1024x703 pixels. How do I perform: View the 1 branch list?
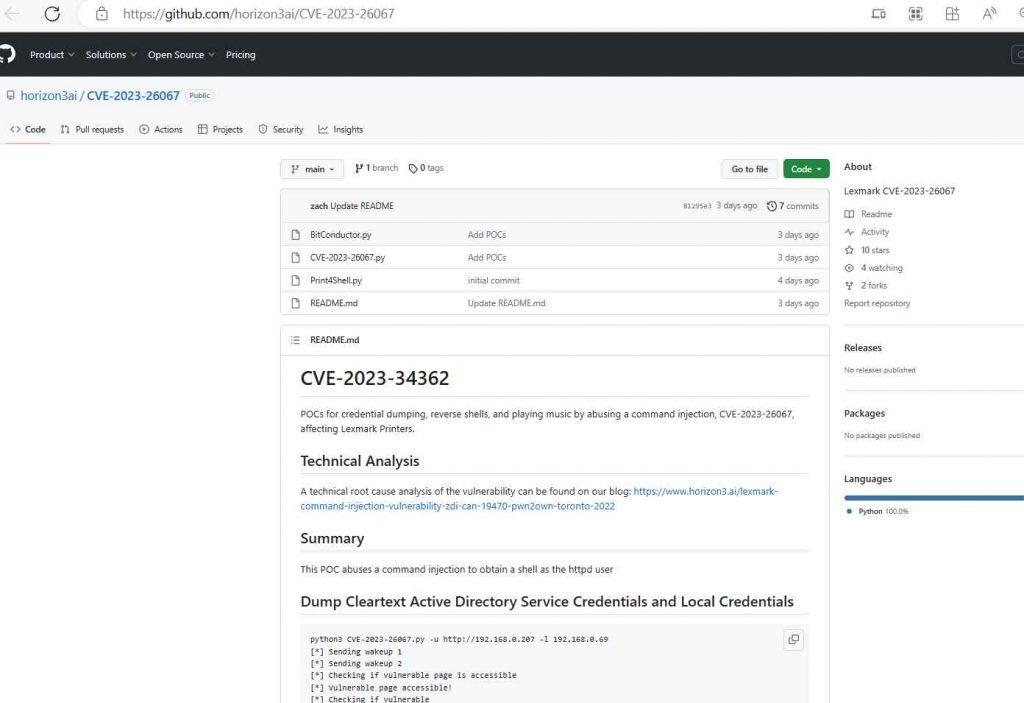pos(376,168)
